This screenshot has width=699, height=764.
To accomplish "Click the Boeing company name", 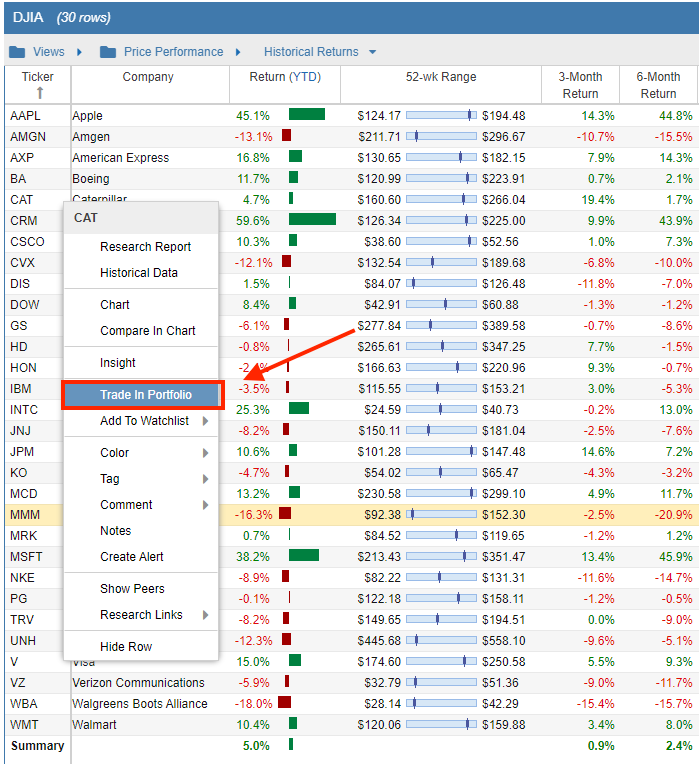I will point(91,179).
